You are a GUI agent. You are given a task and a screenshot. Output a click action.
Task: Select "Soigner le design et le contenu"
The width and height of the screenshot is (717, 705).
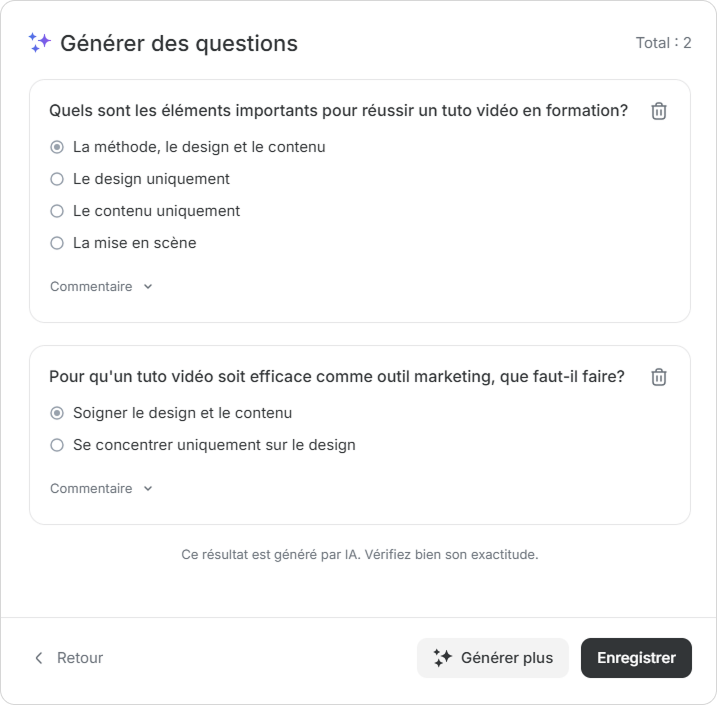tap(57, 413)
